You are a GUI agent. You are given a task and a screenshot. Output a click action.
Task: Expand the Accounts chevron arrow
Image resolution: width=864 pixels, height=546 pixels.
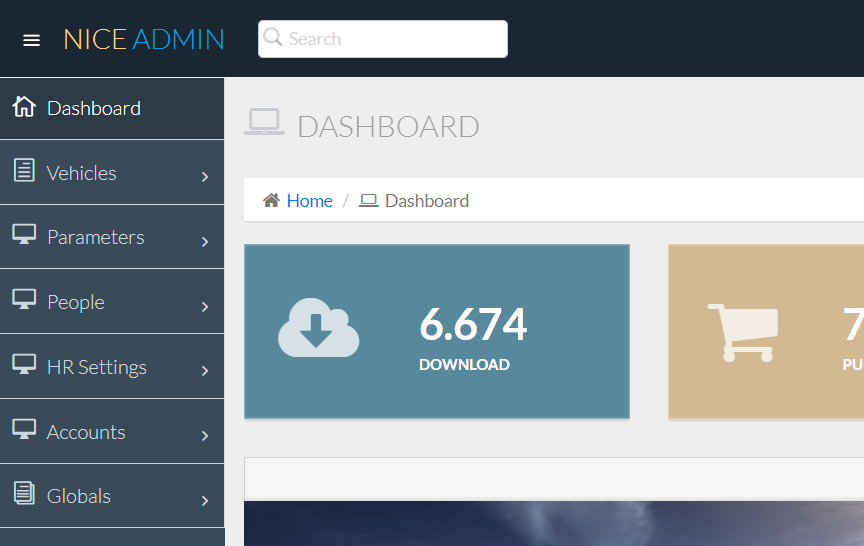205,436
